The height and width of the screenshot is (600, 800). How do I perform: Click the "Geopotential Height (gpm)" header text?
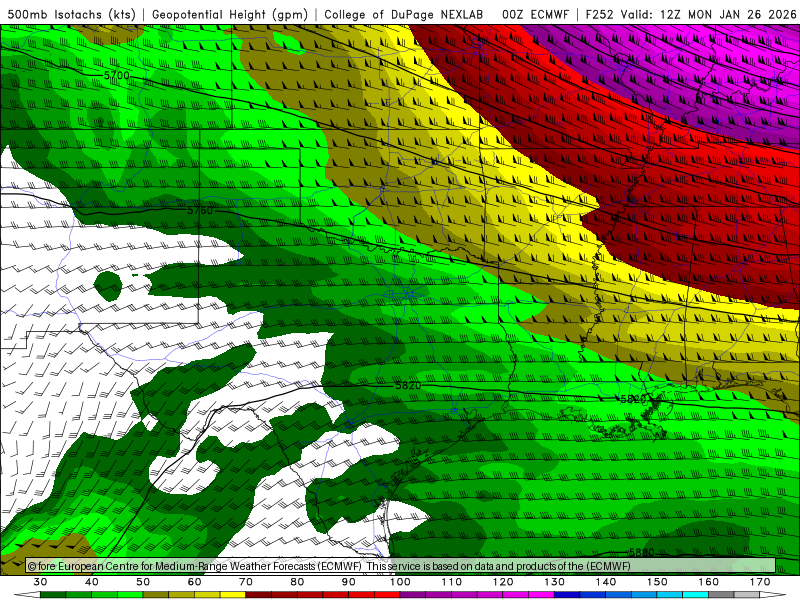pos(230,14)
